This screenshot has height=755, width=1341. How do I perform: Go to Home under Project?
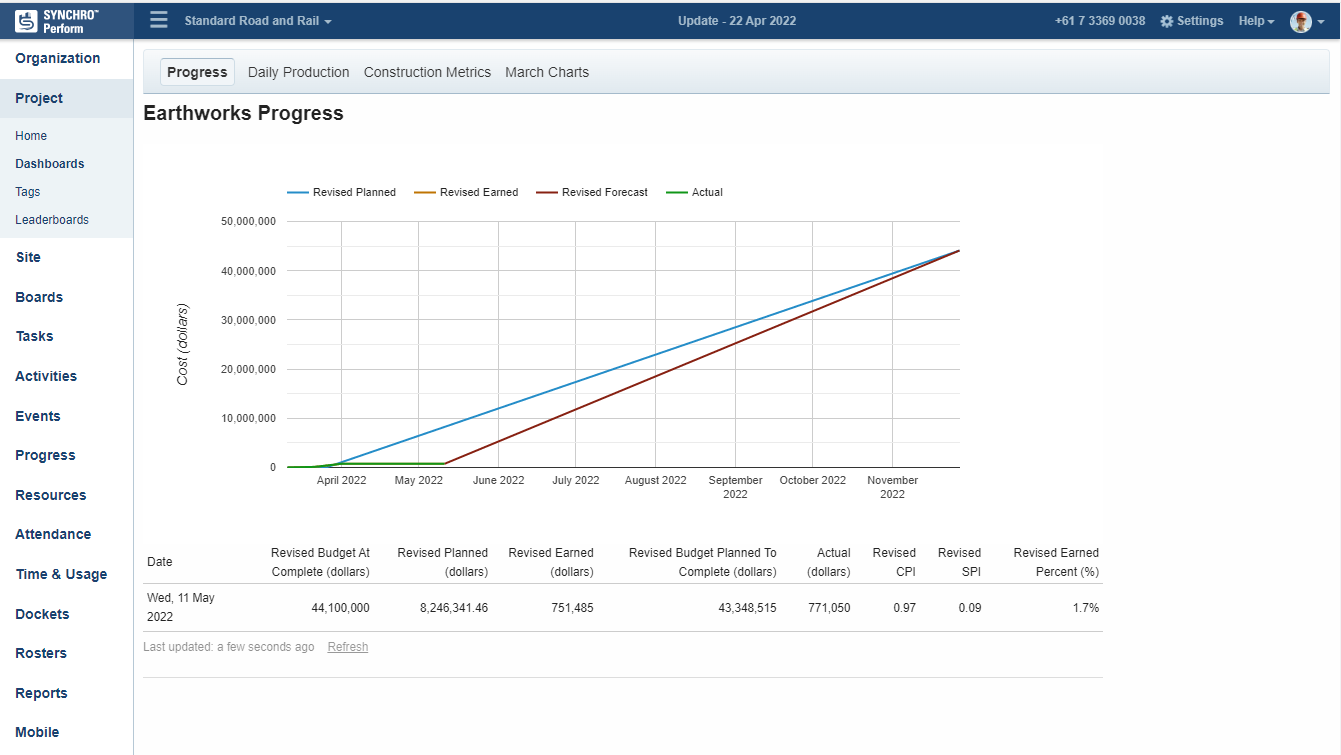(31, 136)
